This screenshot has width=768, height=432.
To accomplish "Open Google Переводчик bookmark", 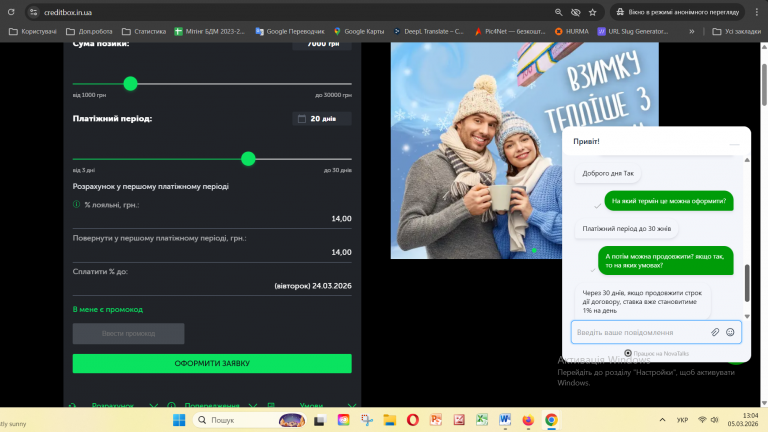I will [290, 31].
